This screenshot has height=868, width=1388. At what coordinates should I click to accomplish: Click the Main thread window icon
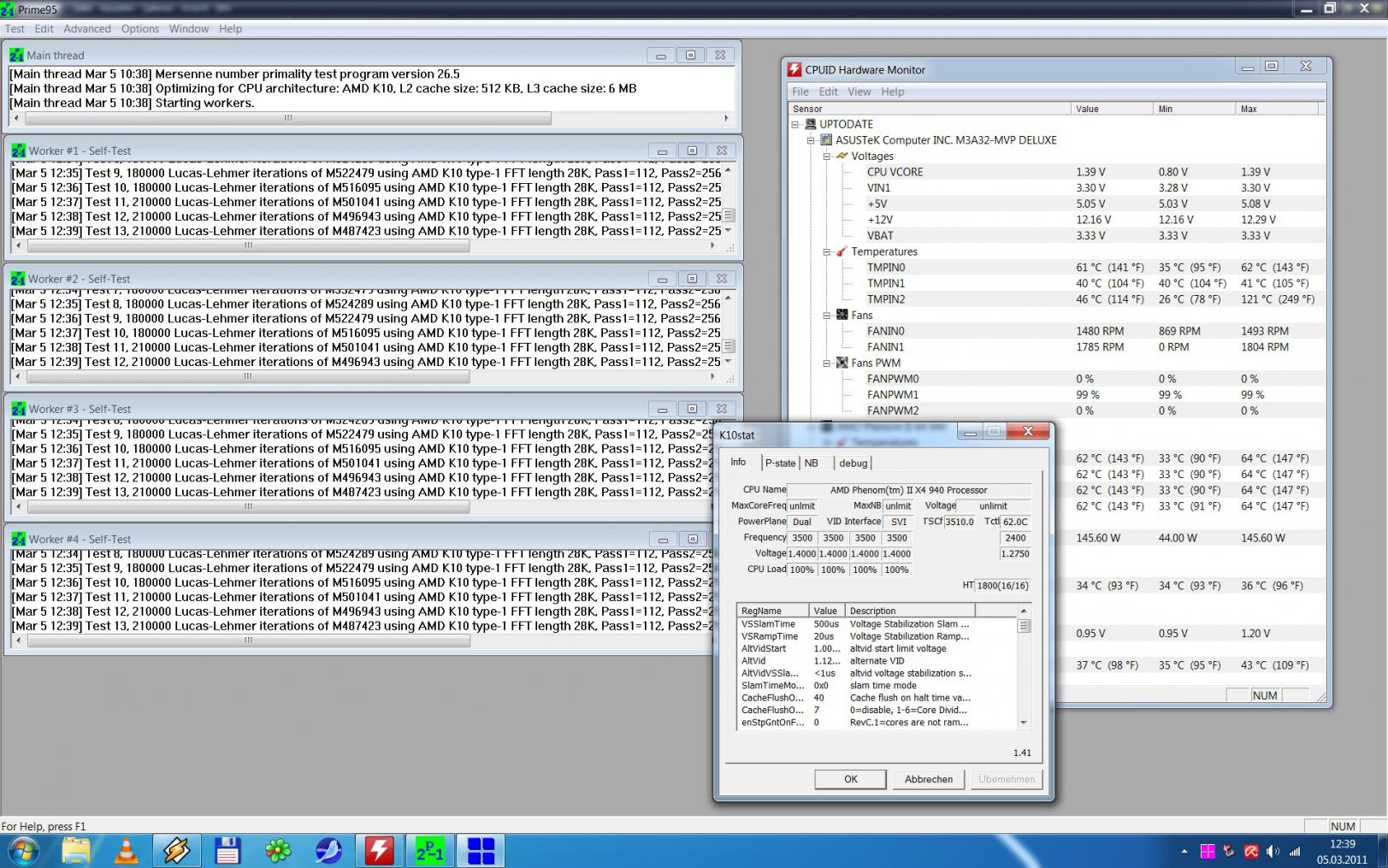[16, 55]
